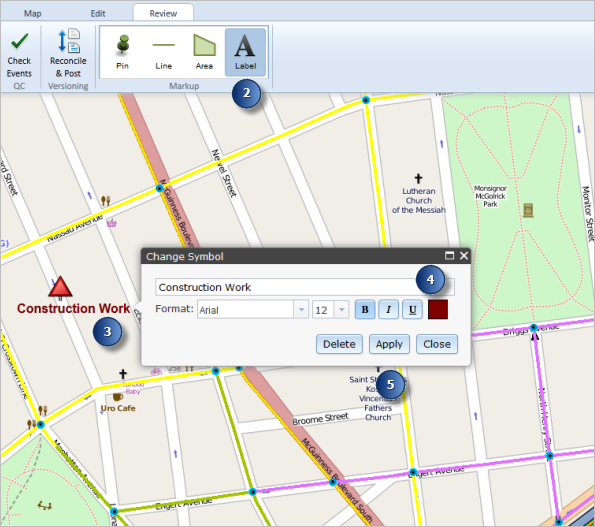The image size is (595, 527).
Task: Click the Arial font name field
Action: pyautogui.click(x=246, y=310)
